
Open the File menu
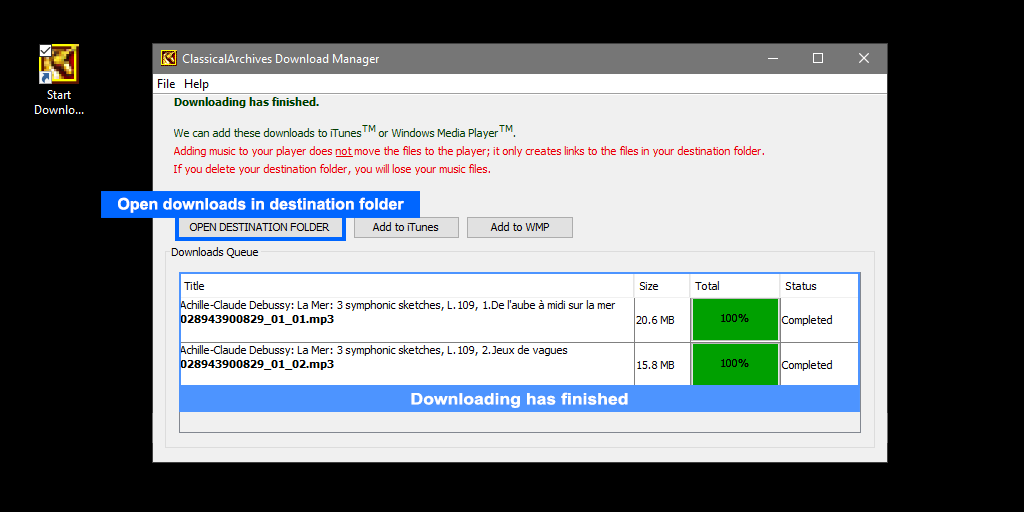pos(166,84)
